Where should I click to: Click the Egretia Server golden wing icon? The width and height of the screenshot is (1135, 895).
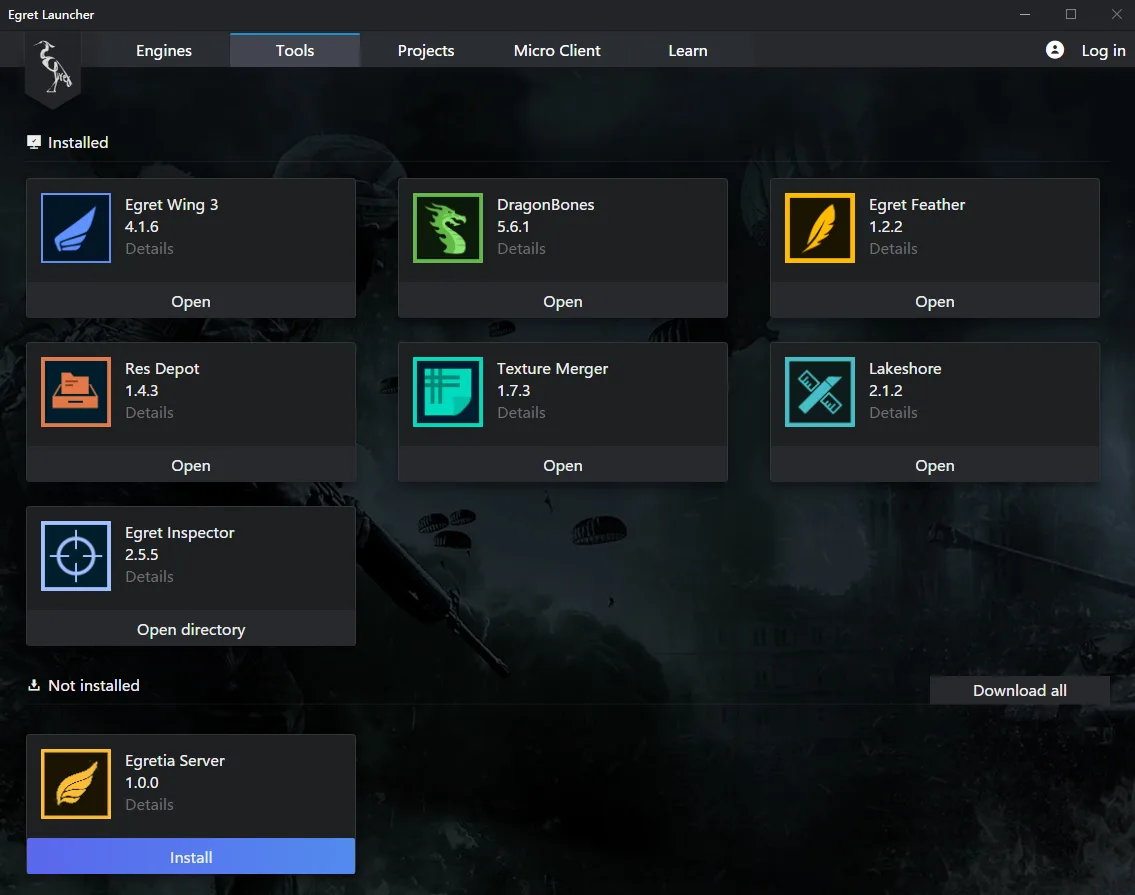coord(76,784)
